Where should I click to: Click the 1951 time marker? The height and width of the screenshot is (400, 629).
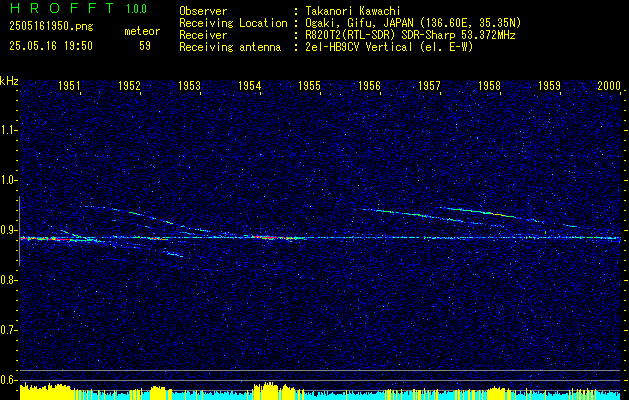69,85
